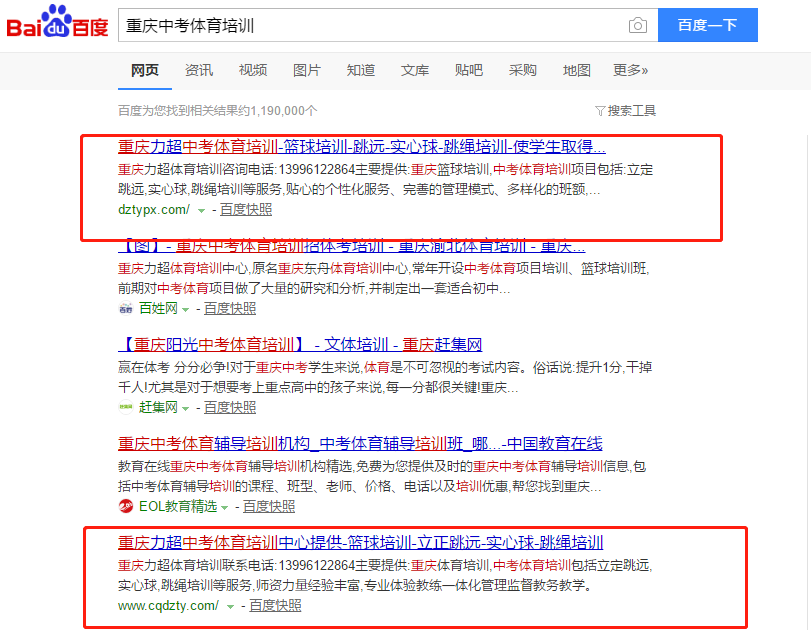
Task: Expand dropdown arrow next to dztypx.com/
Action: 201,211
